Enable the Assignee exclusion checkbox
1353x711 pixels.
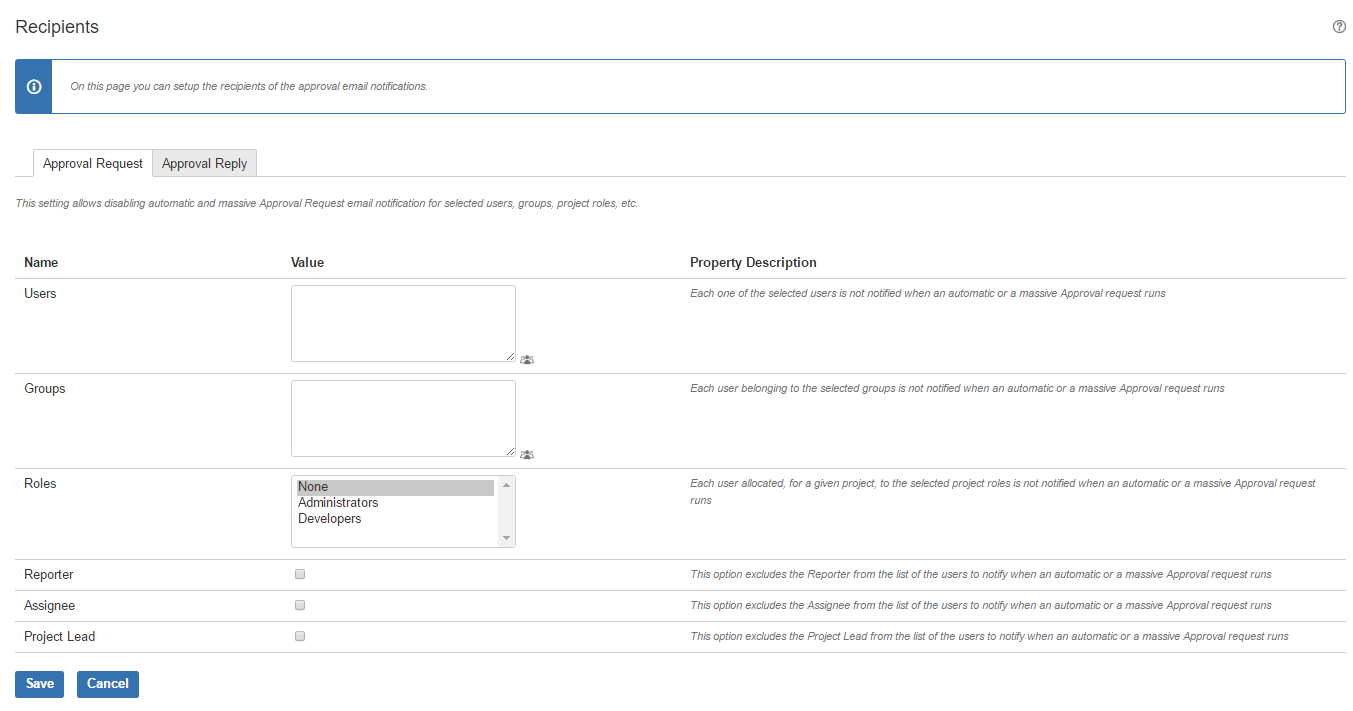point(300,605)
